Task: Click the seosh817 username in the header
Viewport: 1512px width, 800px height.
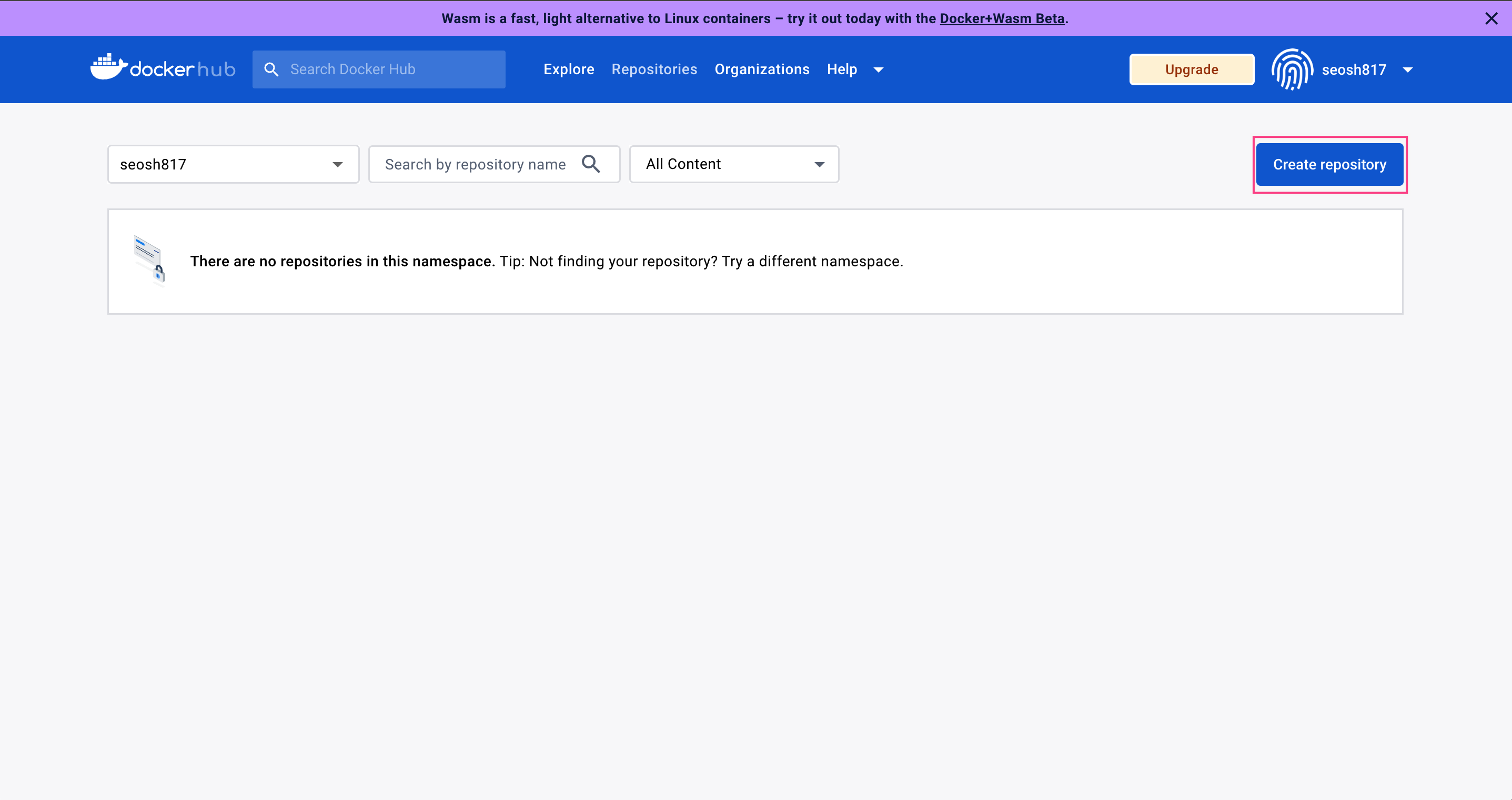Action: (1354, 70)
